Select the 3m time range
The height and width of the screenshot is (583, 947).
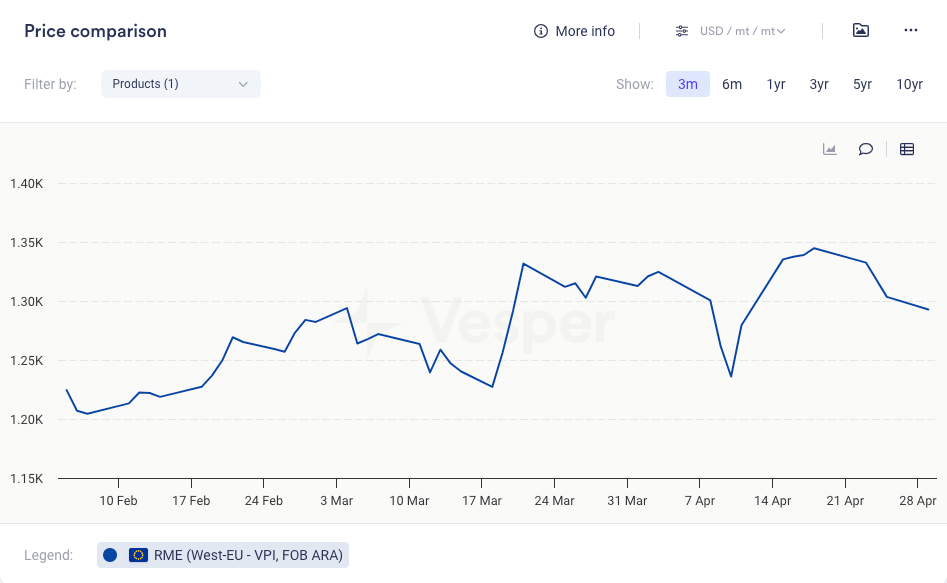tap(688, 84)
